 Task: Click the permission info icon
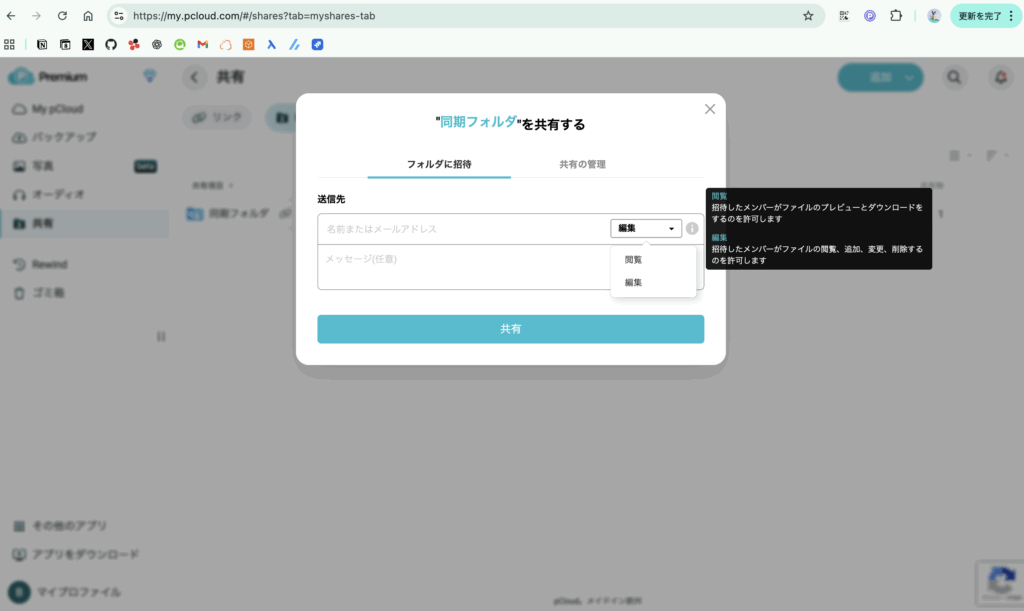coord(692,228)
